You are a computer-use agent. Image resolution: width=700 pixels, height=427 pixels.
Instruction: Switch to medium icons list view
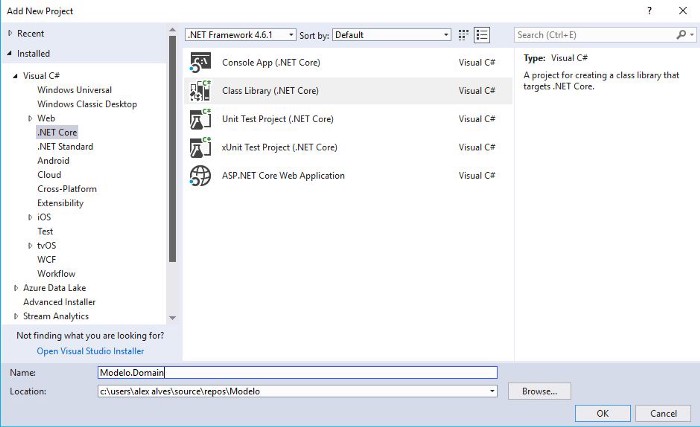(482, 35)
